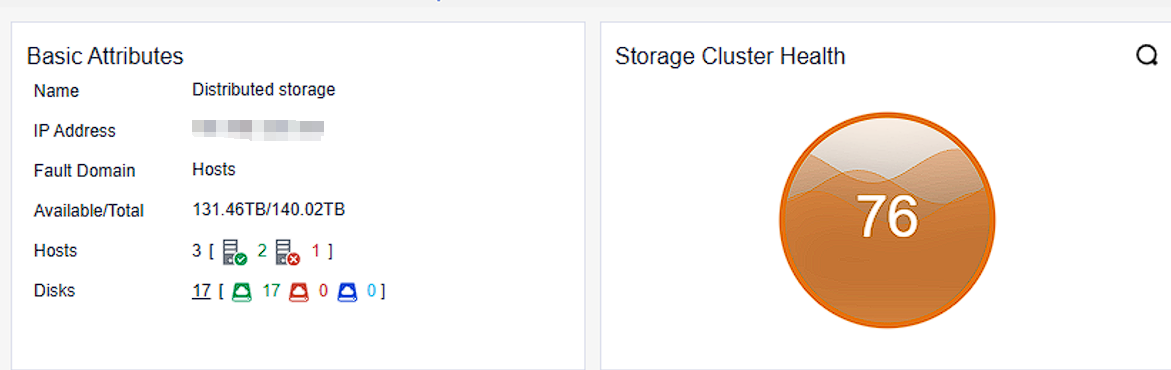Open the Storage Cluster Health magnifier icon
Image resolution: width=1171 pixels, height=370 pixels.
tap(1146, 55)
